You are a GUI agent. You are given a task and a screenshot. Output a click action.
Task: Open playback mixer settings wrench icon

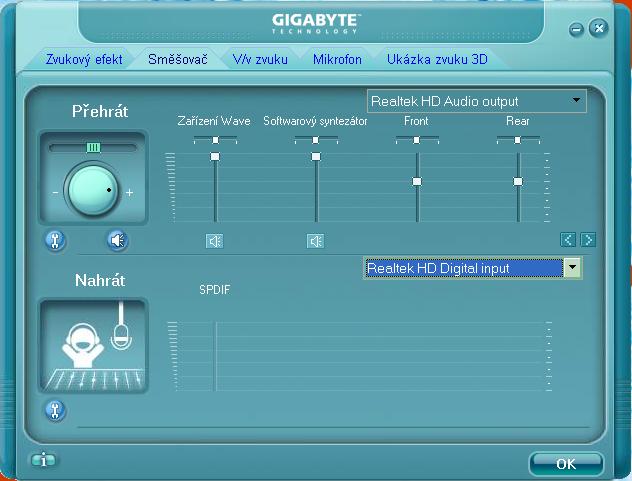coord(55,241)
